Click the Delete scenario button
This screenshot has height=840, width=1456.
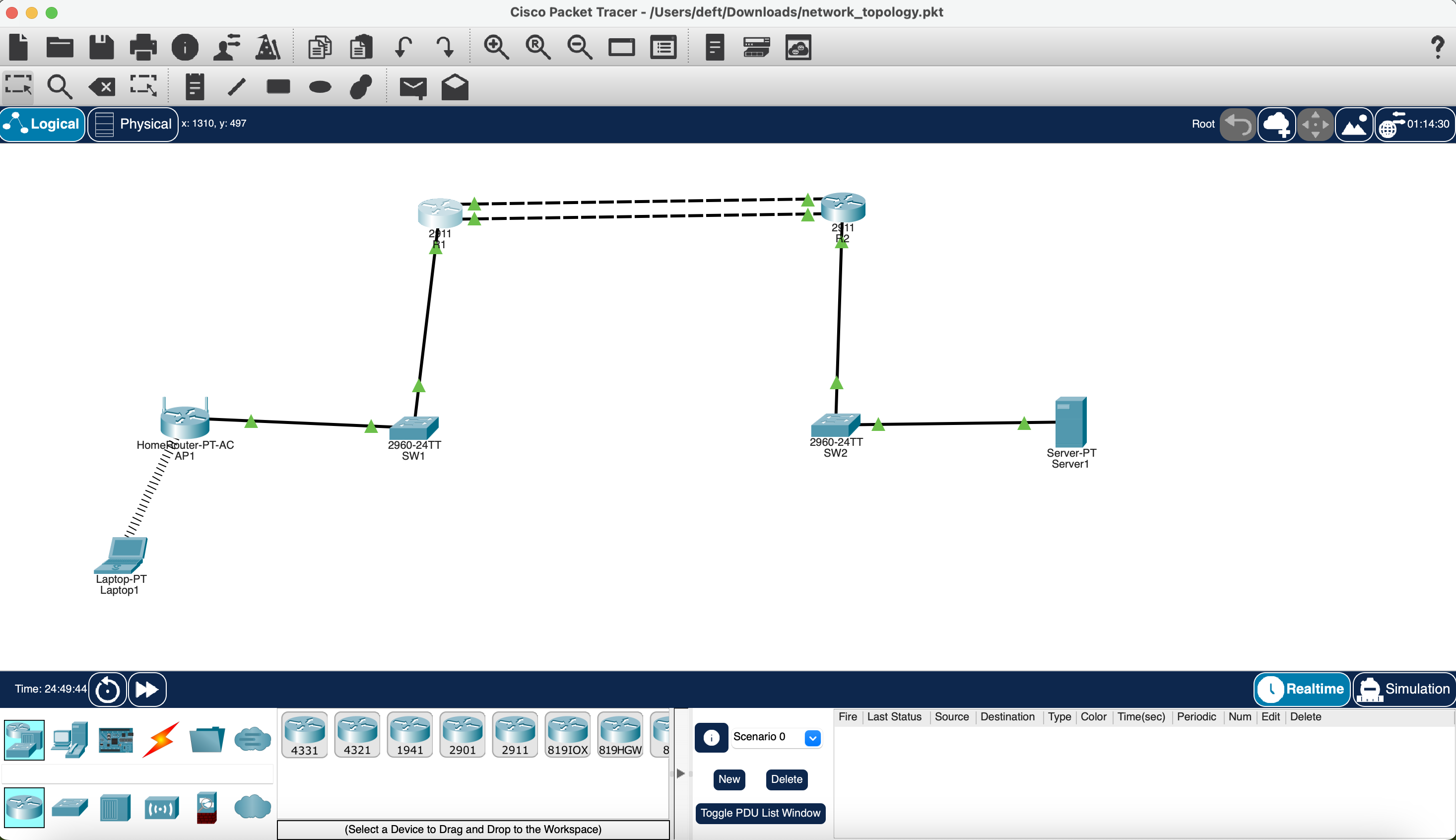[x=787, y=779]
